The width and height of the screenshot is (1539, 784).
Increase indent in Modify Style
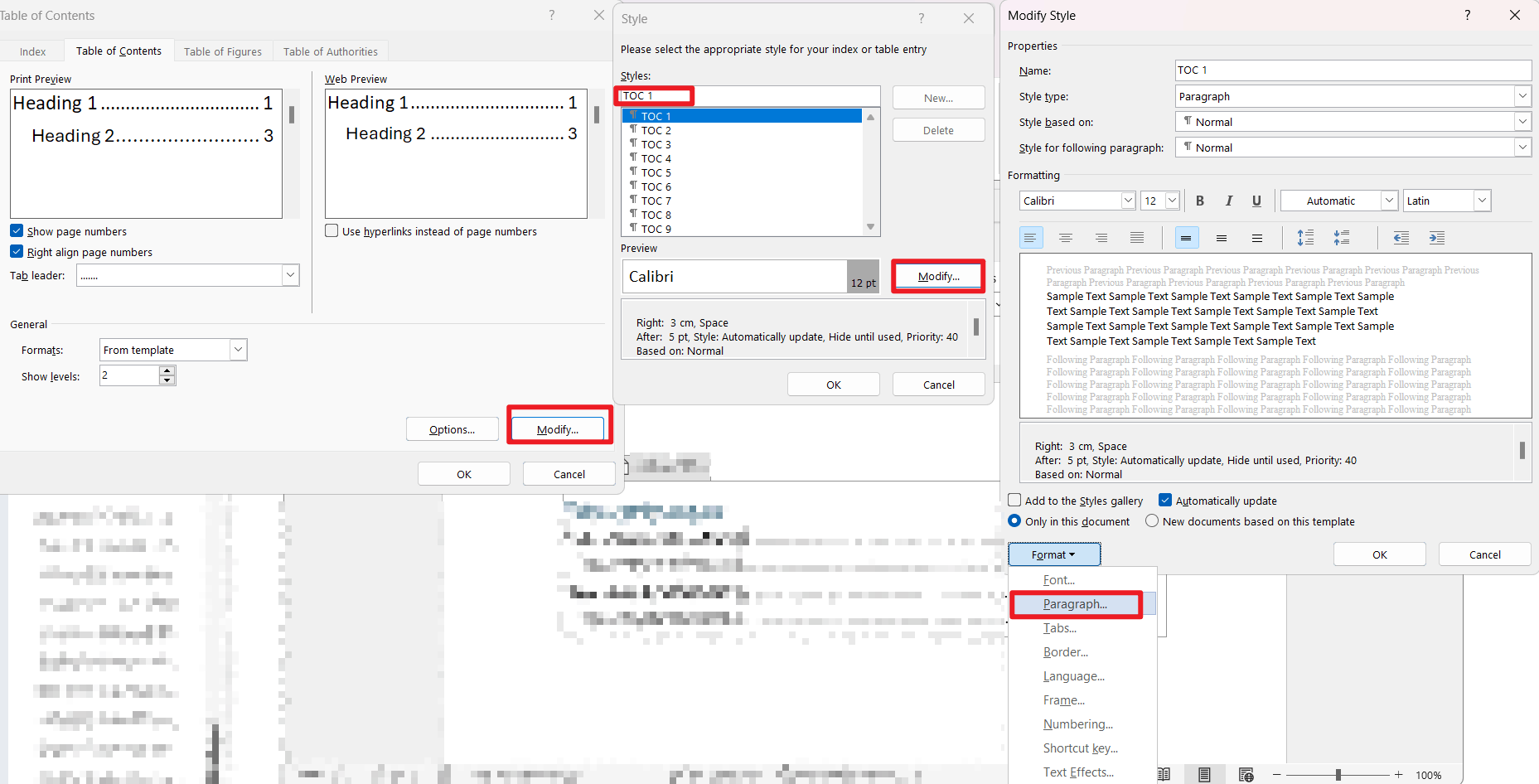1437,238
